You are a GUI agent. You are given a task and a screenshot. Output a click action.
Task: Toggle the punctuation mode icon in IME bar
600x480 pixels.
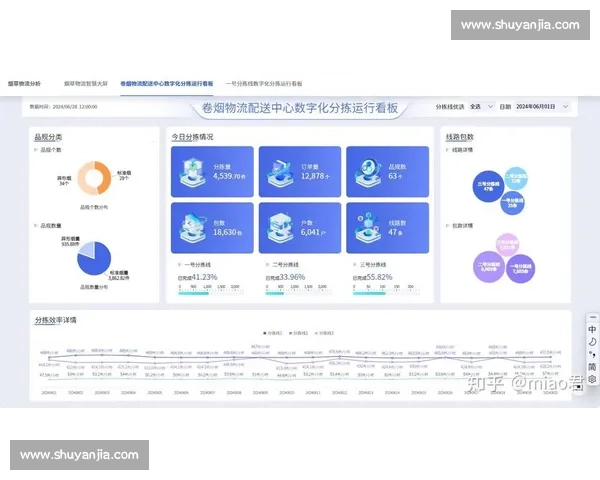pos(592,354)
